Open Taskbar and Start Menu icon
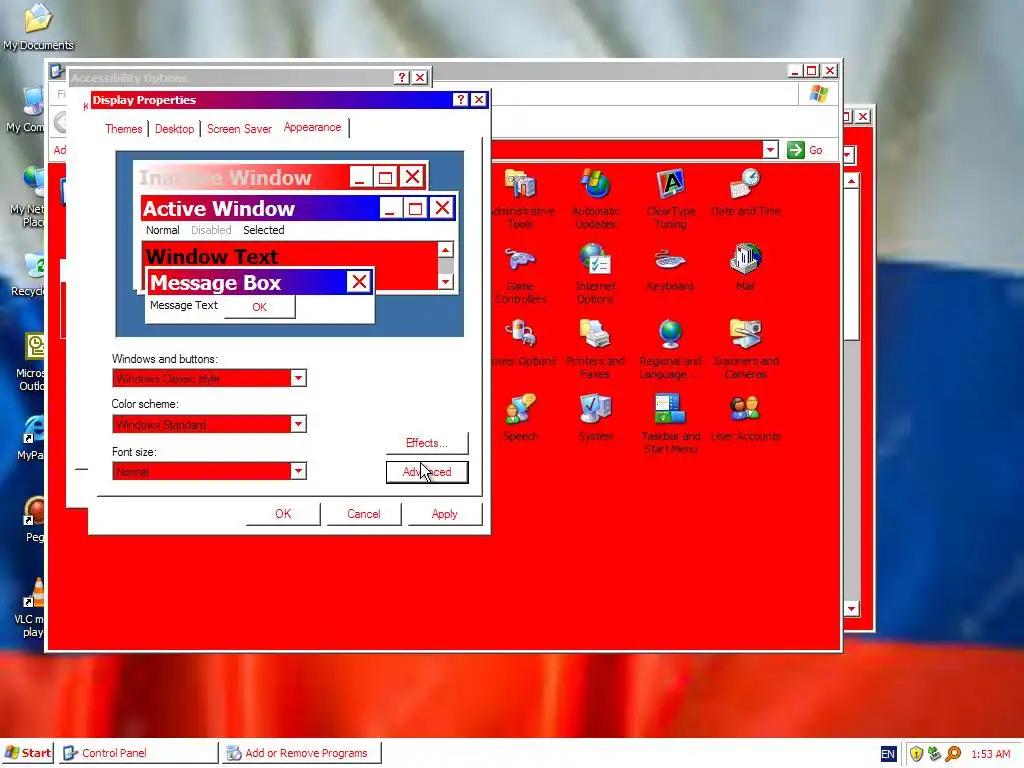Image resolution: width=1024 pixels, height=768 pixels. [x=670, y=424]
